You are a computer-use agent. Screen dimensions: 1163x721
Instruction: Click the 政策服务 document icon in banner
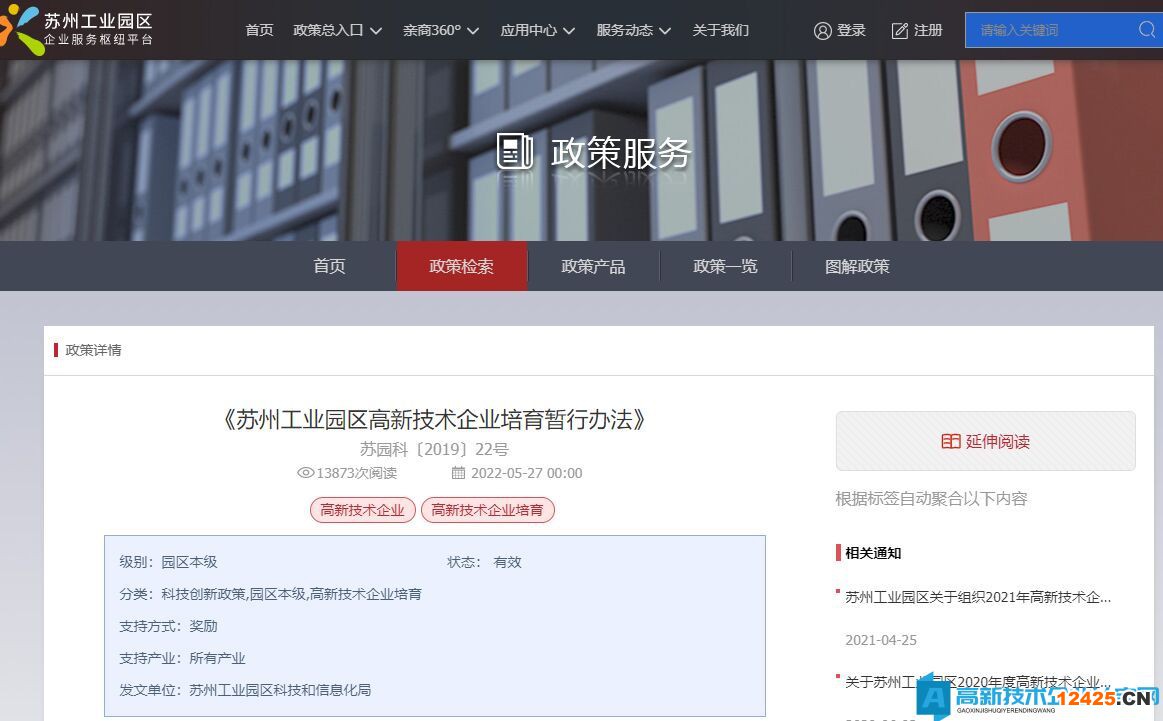(x=513, y=150)
